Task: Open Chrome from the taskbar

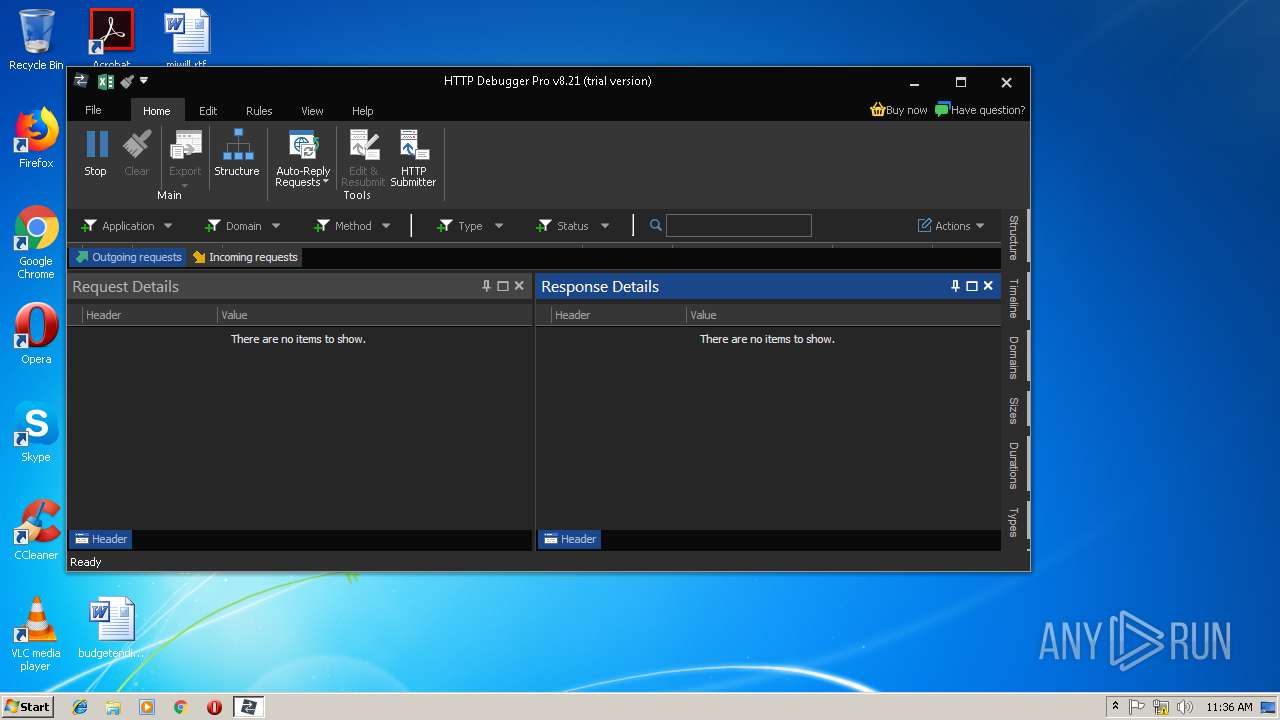Action: (181, 707)
